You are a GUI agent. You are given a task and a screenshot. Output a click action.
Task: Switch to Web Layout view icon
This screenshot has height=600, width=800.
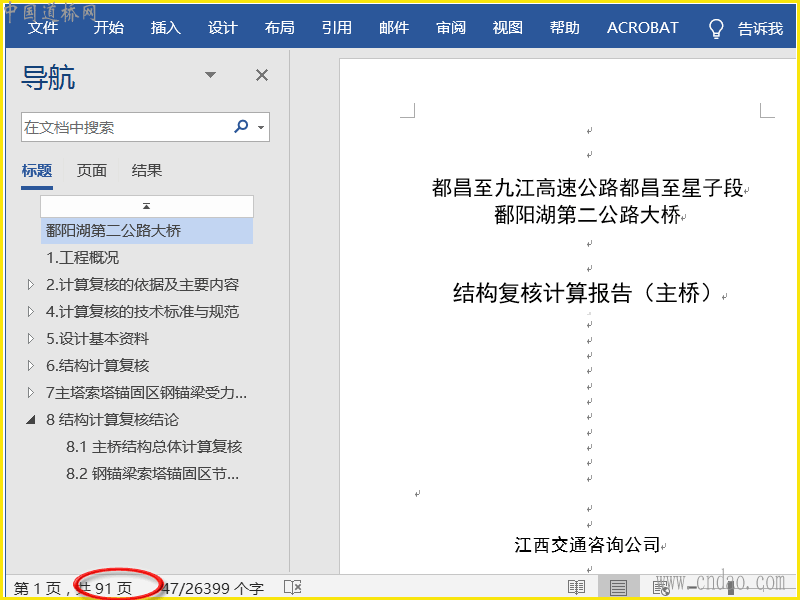coord(661,587)
